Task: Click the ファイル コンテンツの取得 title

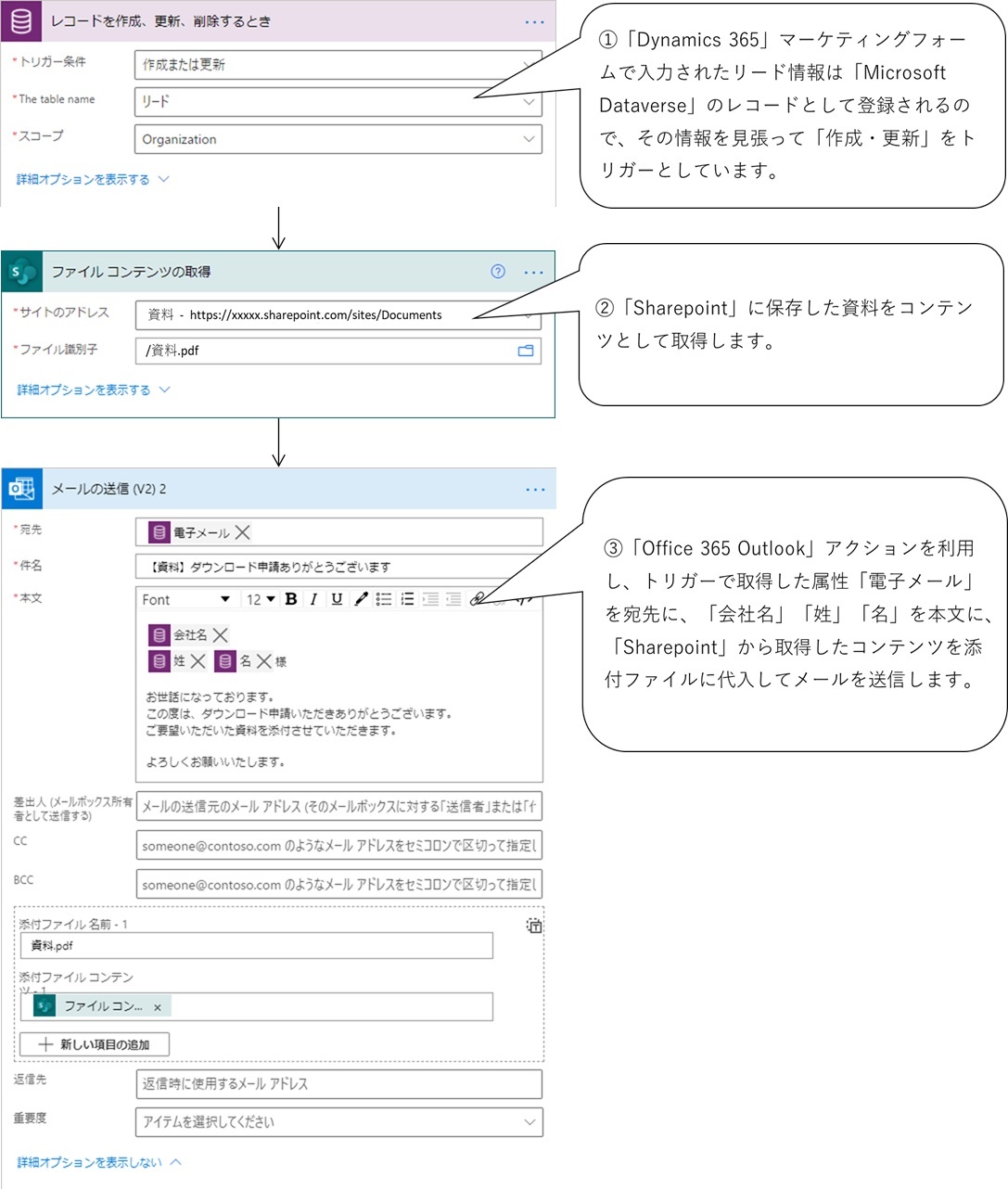Action: [131, 272]
